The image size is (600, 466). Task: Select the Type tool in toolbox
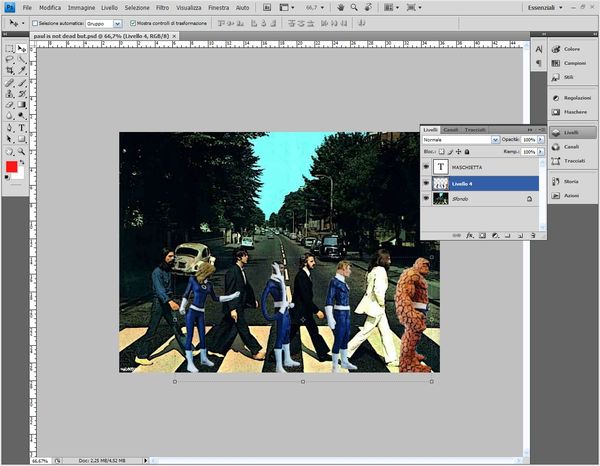point(21,128)
